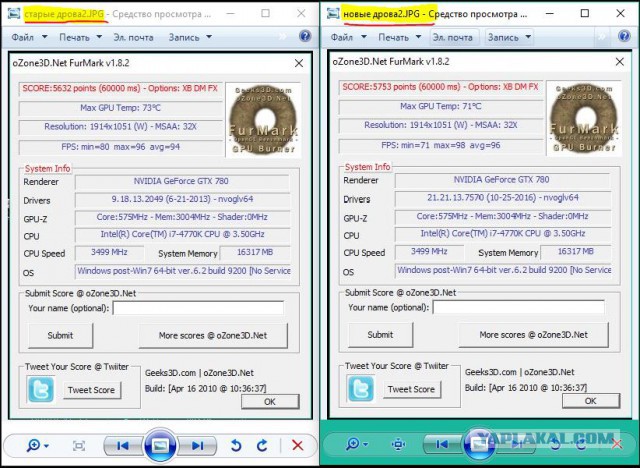Open help in the старые дрова2.JPG window

[x=305, y=37]
